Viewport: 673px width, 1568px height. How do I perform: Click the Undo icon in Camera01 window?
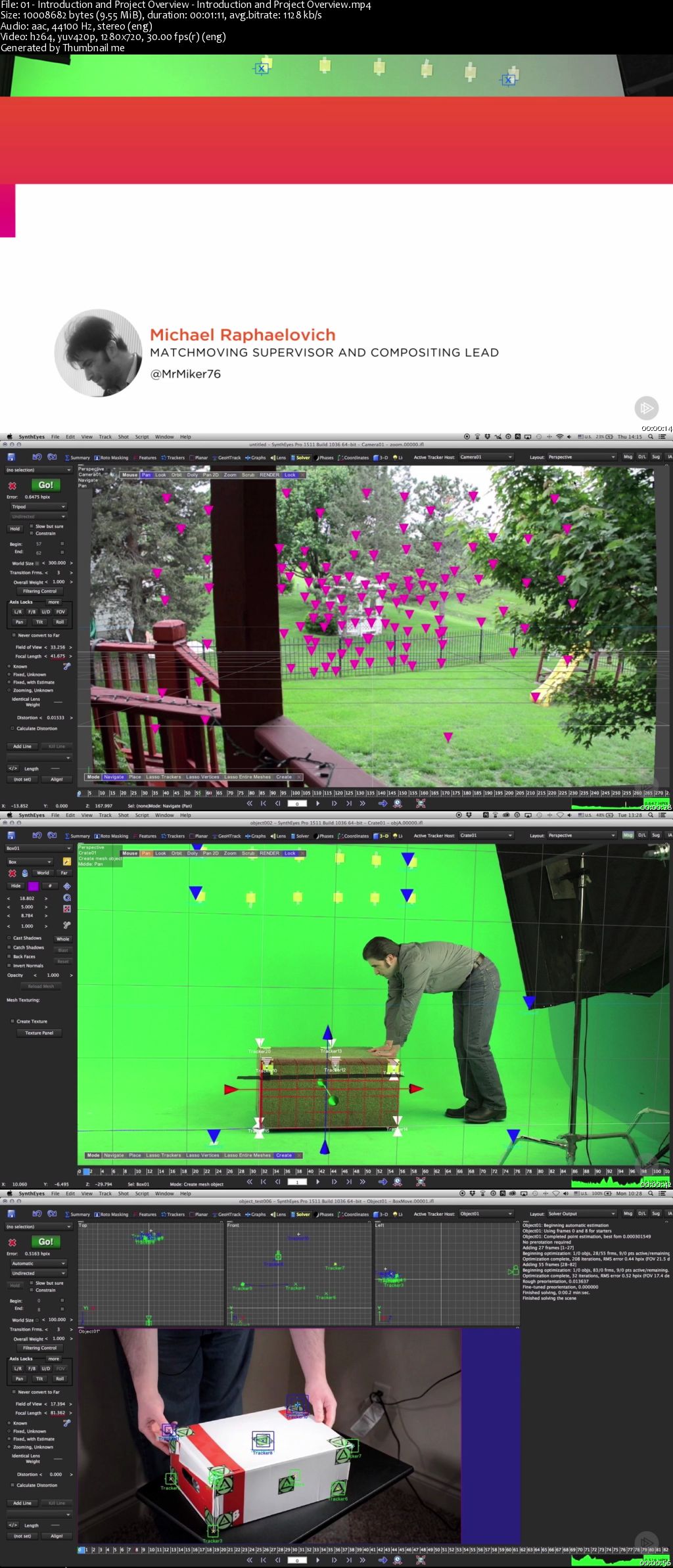tap(37, 457)
